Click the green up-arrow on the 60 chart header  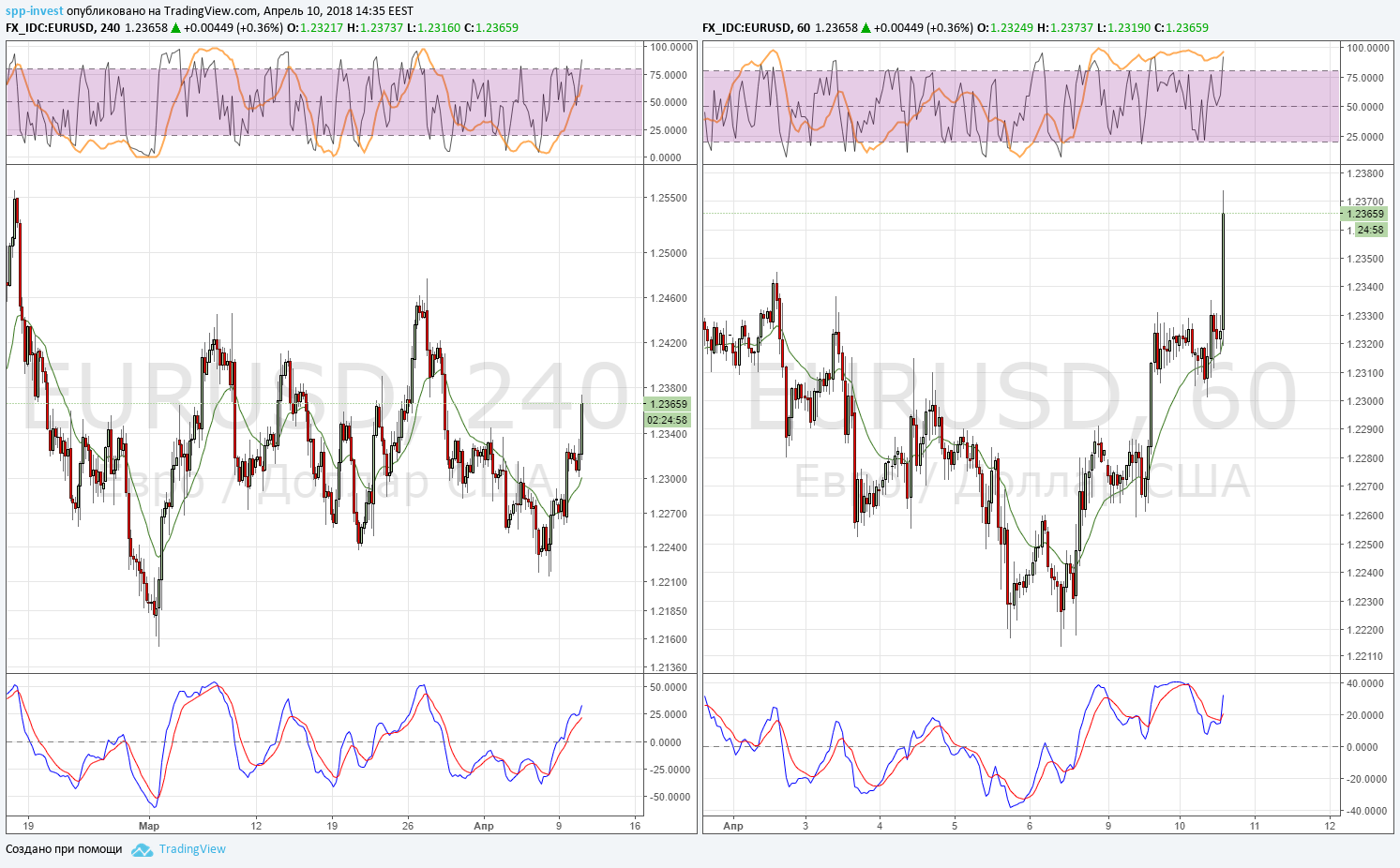point(866,27)
